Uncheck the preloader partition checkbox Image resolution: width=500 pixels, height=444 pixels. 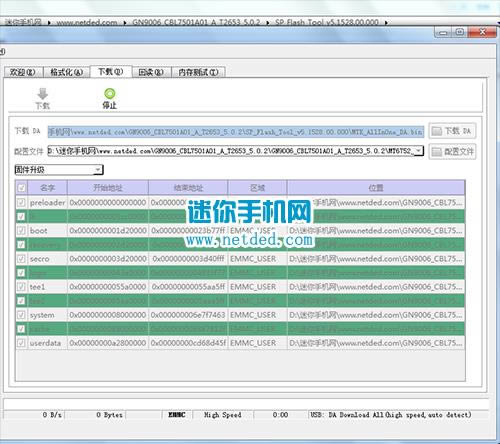21,202
